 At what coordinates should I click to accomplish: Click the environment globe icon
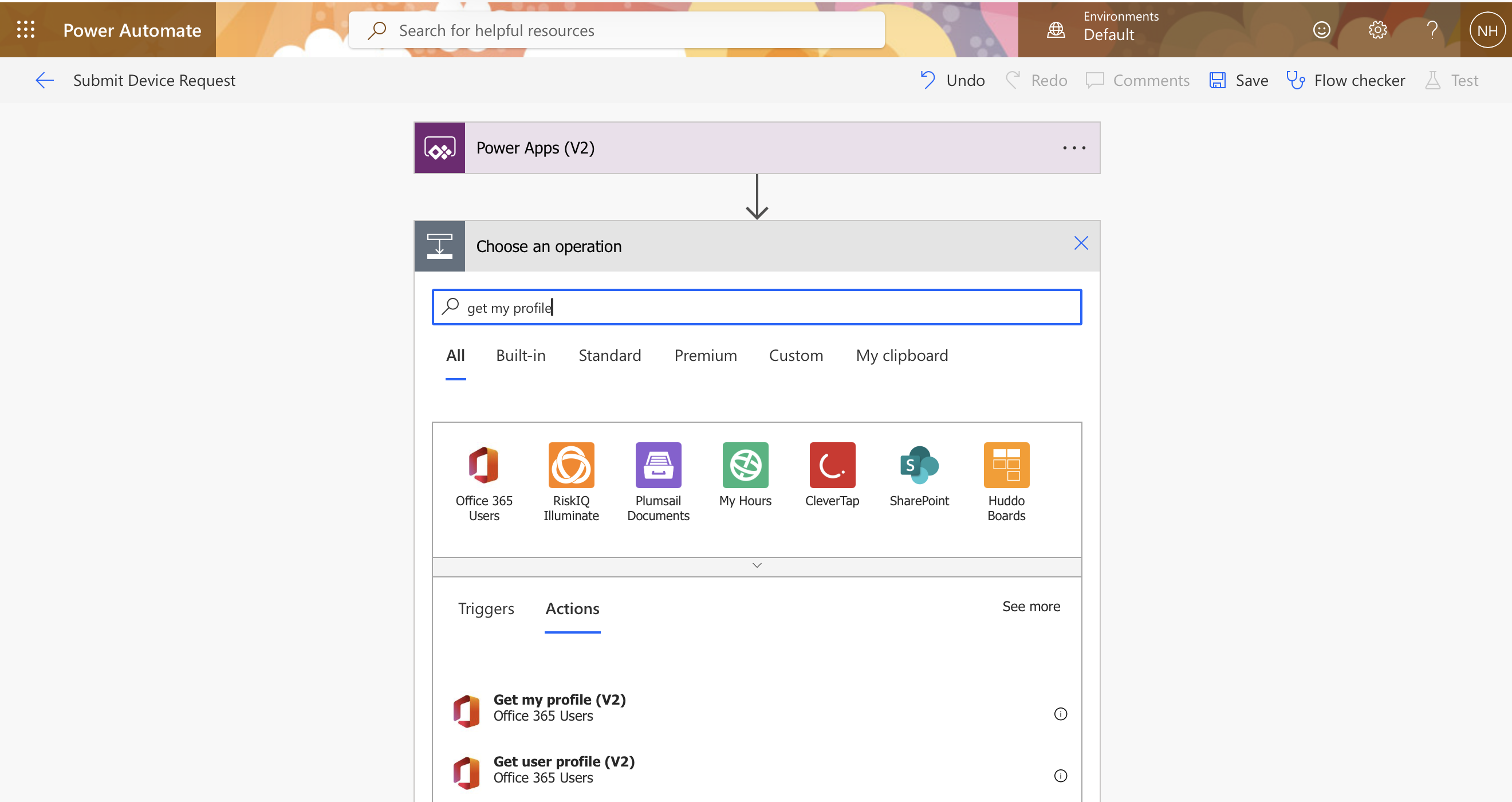[1056, 30]
